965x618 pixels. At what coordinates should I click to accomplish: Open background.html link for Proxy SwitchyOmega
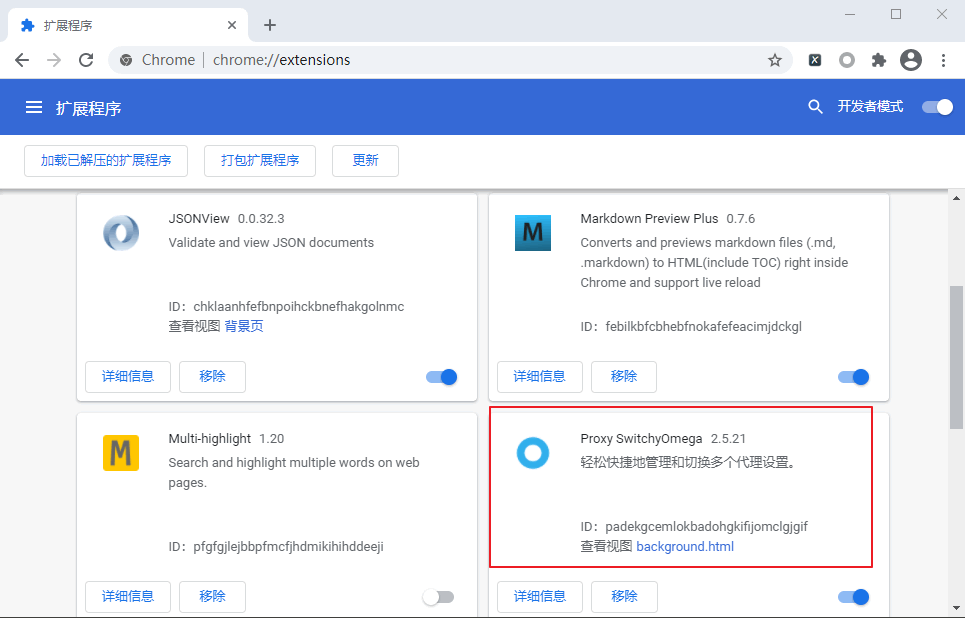pos(685,546)
